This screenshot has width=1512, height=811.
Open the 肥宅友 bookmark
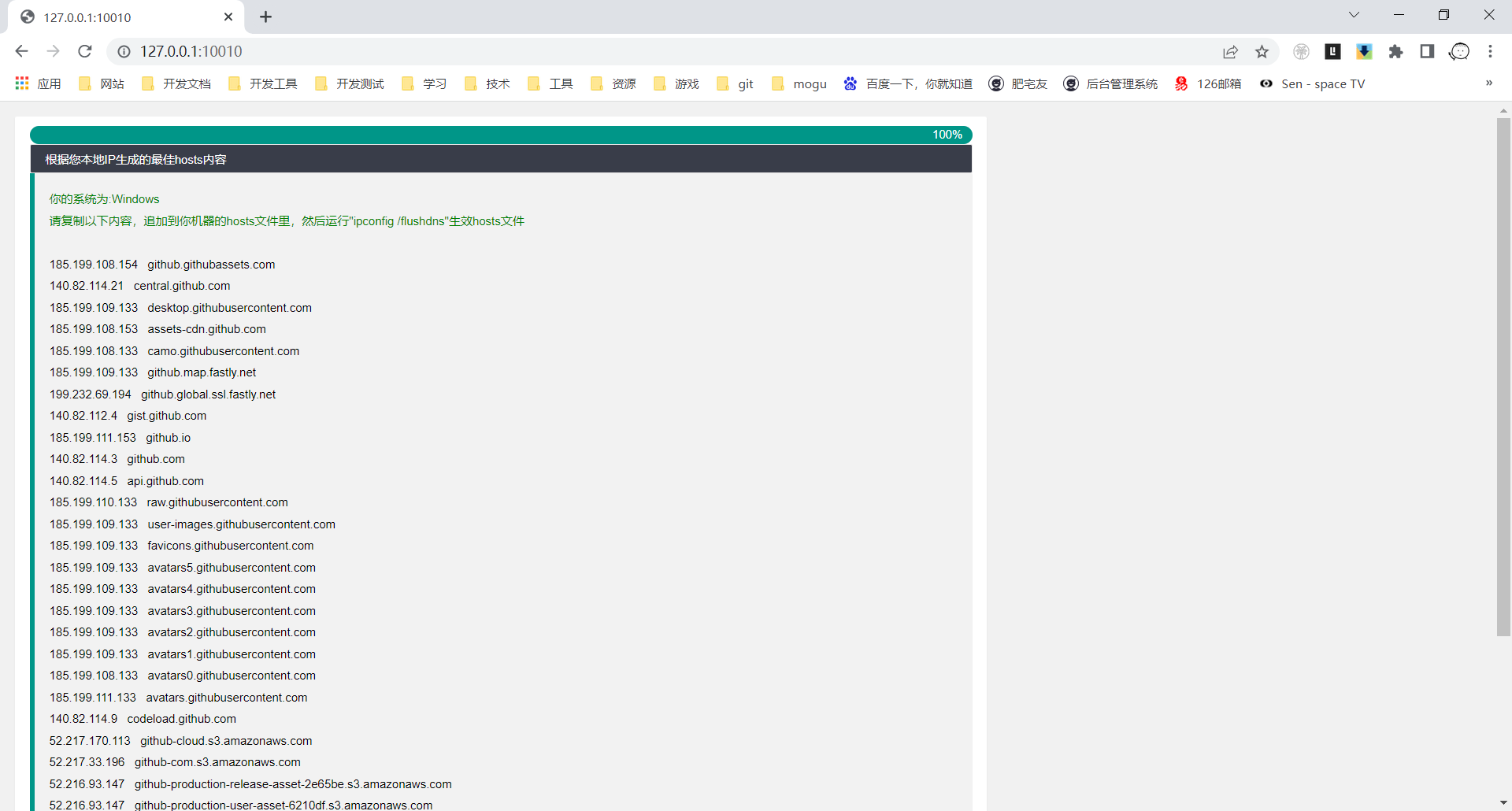[1018, 83]
